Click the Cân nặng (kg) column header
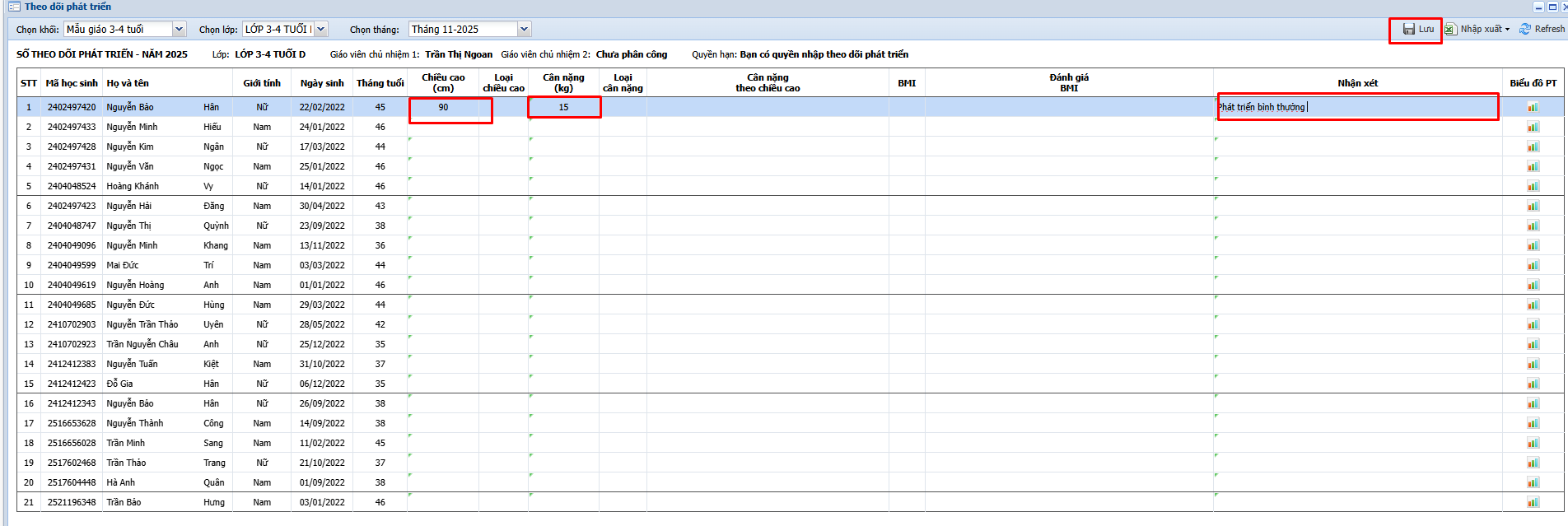 coord(563,82)
